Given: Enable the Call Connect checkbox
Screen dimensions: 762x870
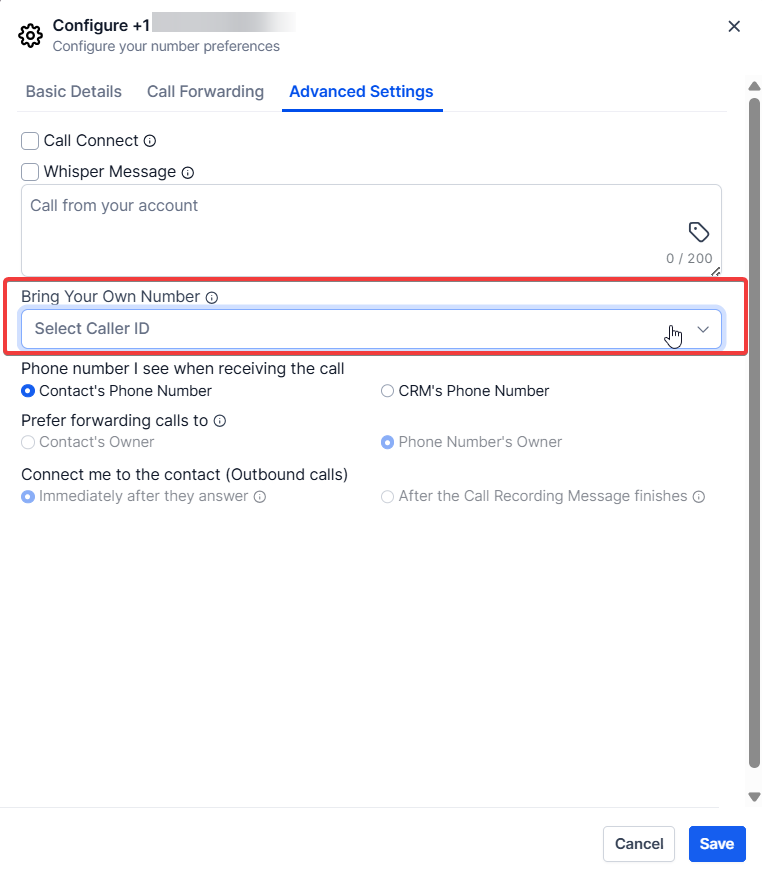Looking at the screenshot, I should [x=30, y=141].
